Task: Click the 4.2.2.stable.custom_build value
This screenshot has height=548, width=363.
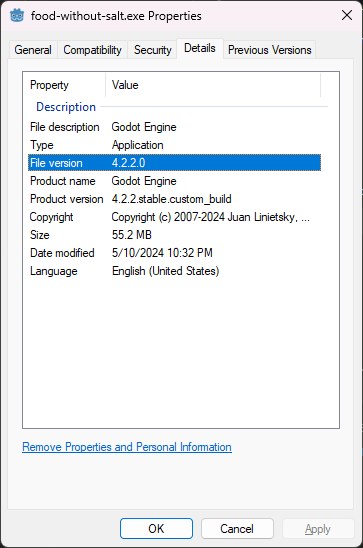Action: point(172,199)
